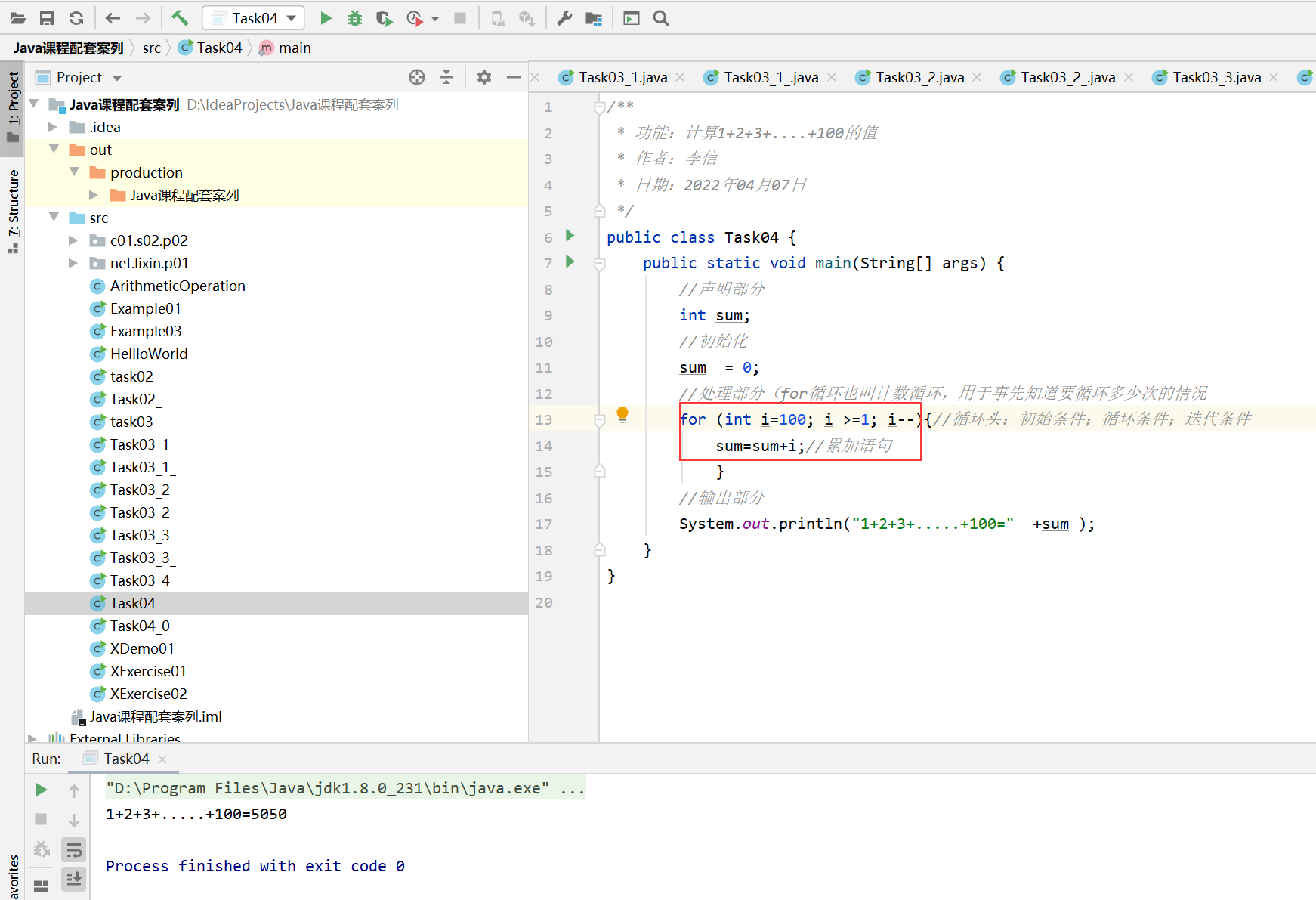Open file with the Open icon in the toolbar
Screen dimensions: 1316x900
click(18, 18)
